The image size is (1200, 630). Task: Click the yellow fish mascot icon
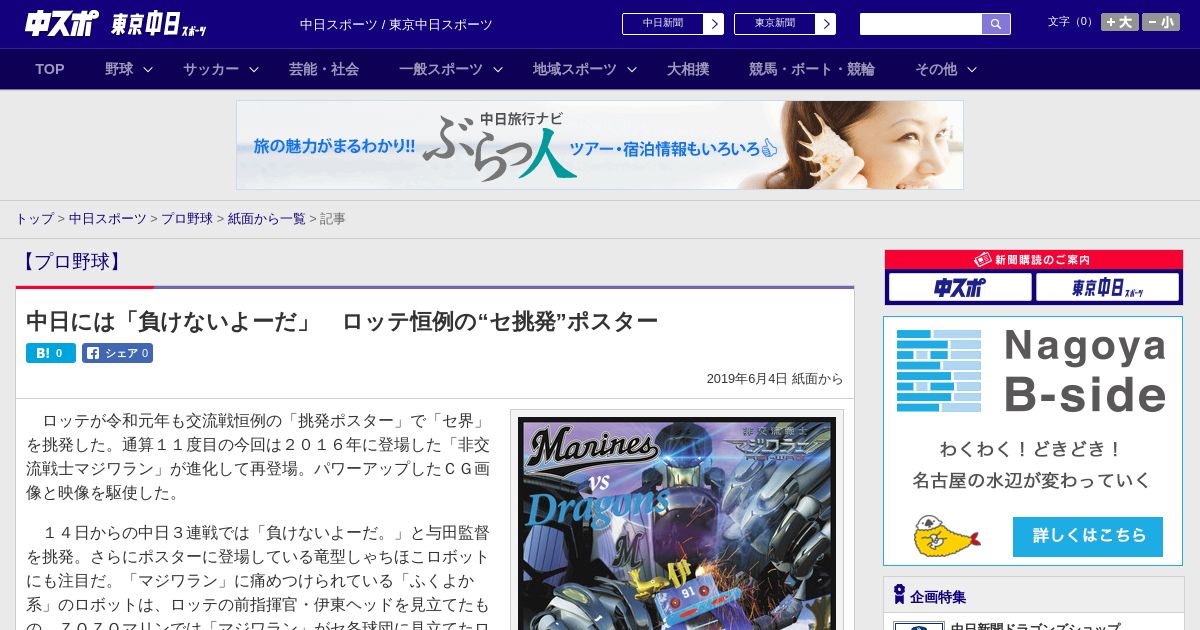click(x=946, y=537)
